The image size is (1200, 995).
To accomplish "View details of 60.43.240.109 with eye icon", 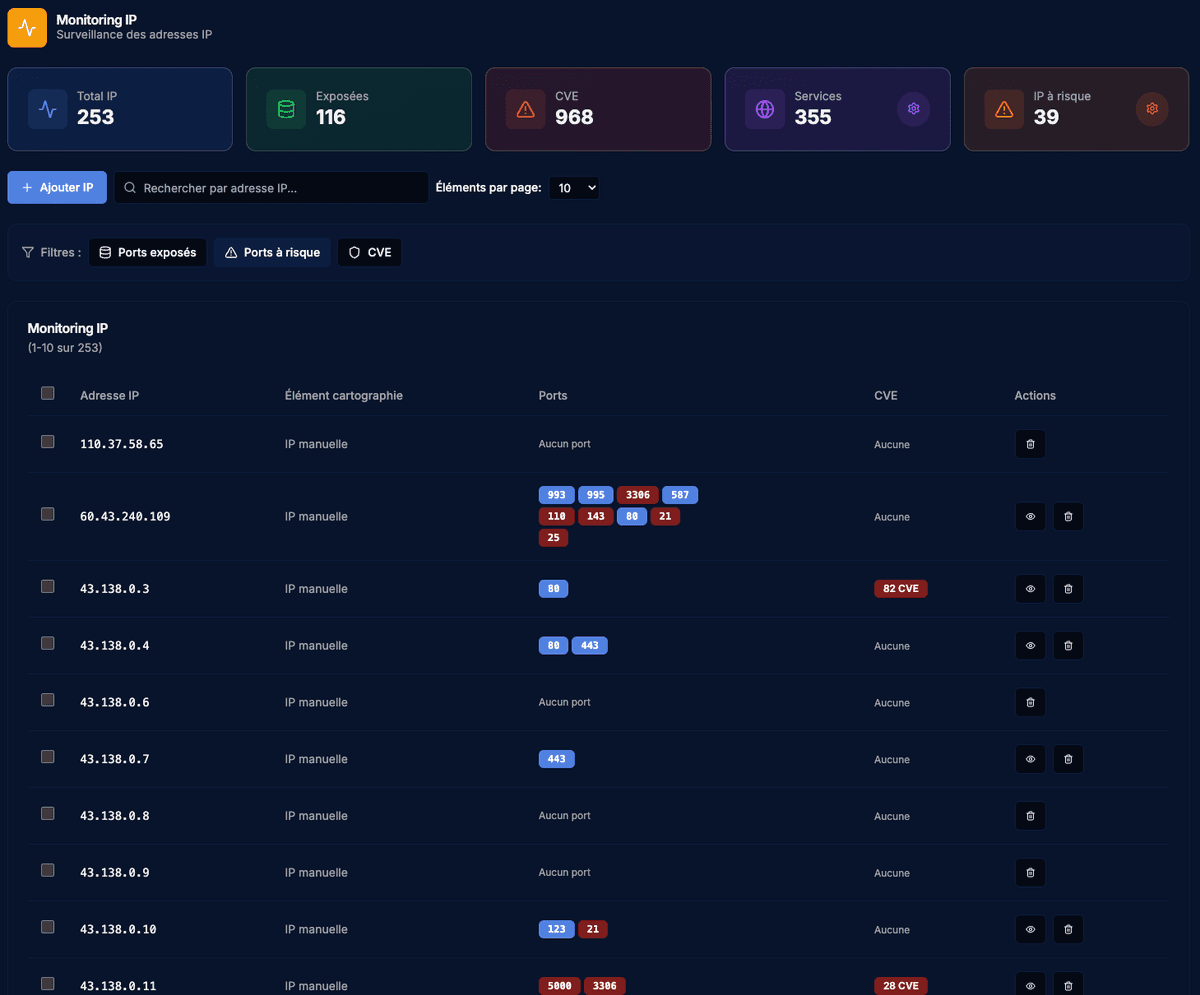I will pyautogui.click(x=1030, y=517).
